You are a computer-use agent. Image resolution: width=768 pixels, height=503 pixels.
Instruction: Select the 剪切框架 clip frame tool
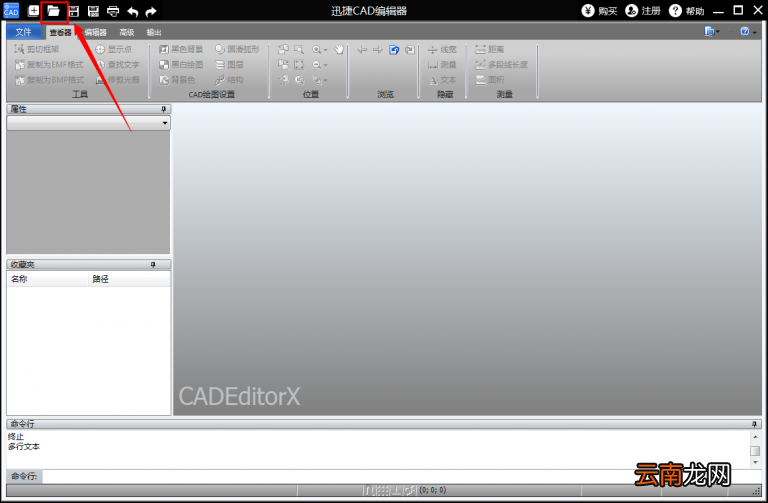click(37, 49)
